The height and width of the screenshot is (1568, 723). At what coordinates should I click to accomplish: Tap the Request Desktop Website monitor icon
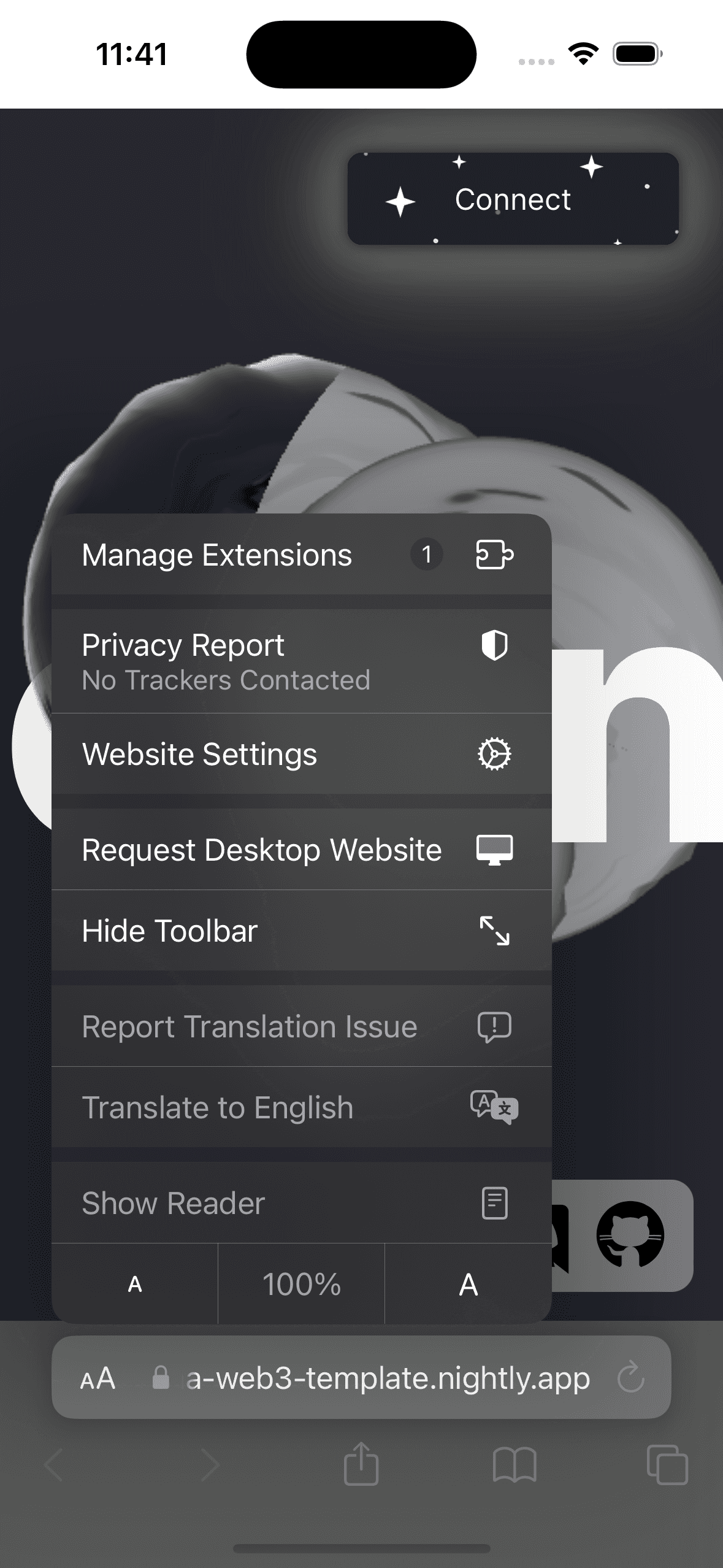click(495, 850)
